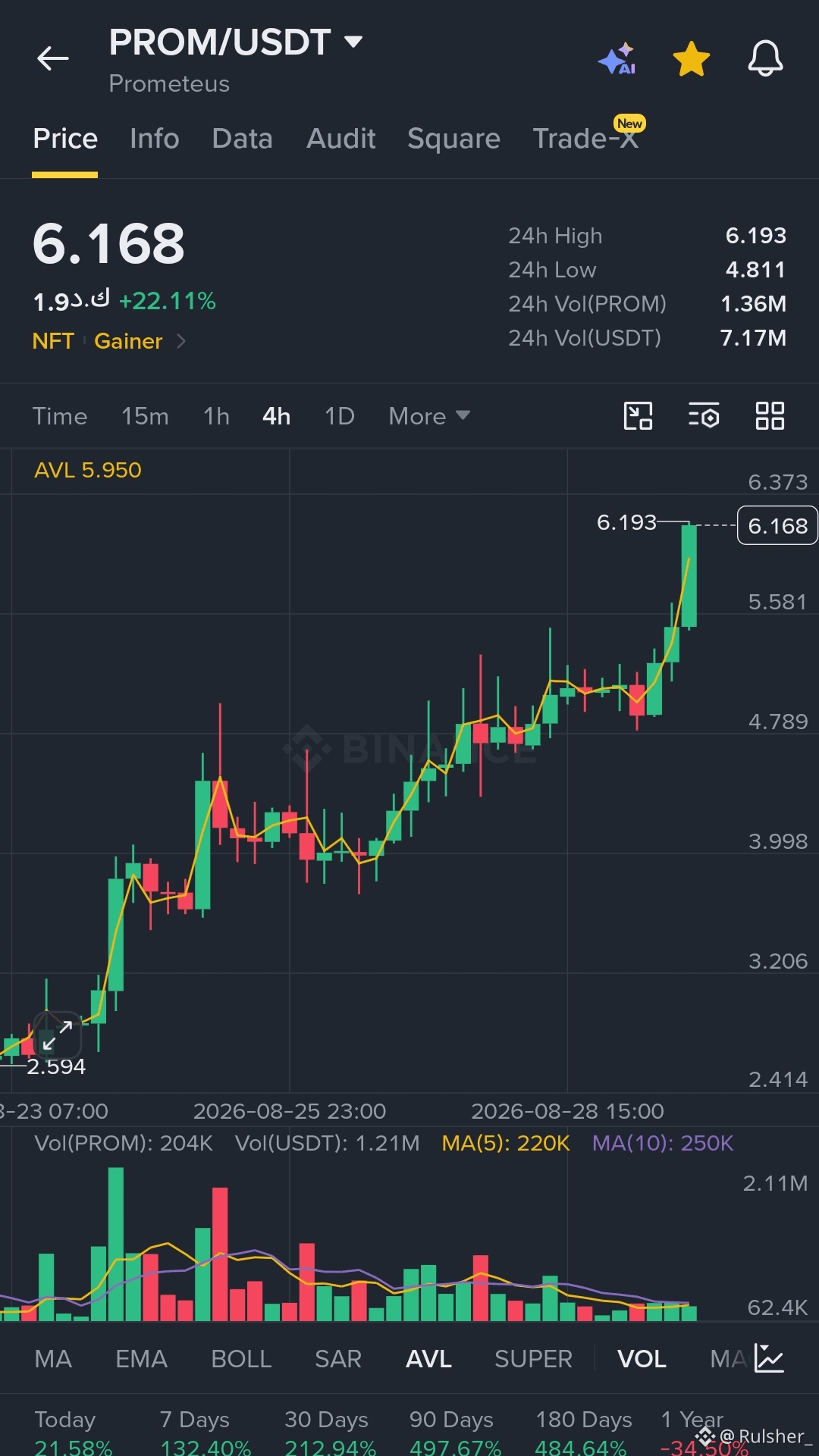Open the AI assistant sparkle icon
The image size is (819, 1456).
coord(617,58)
